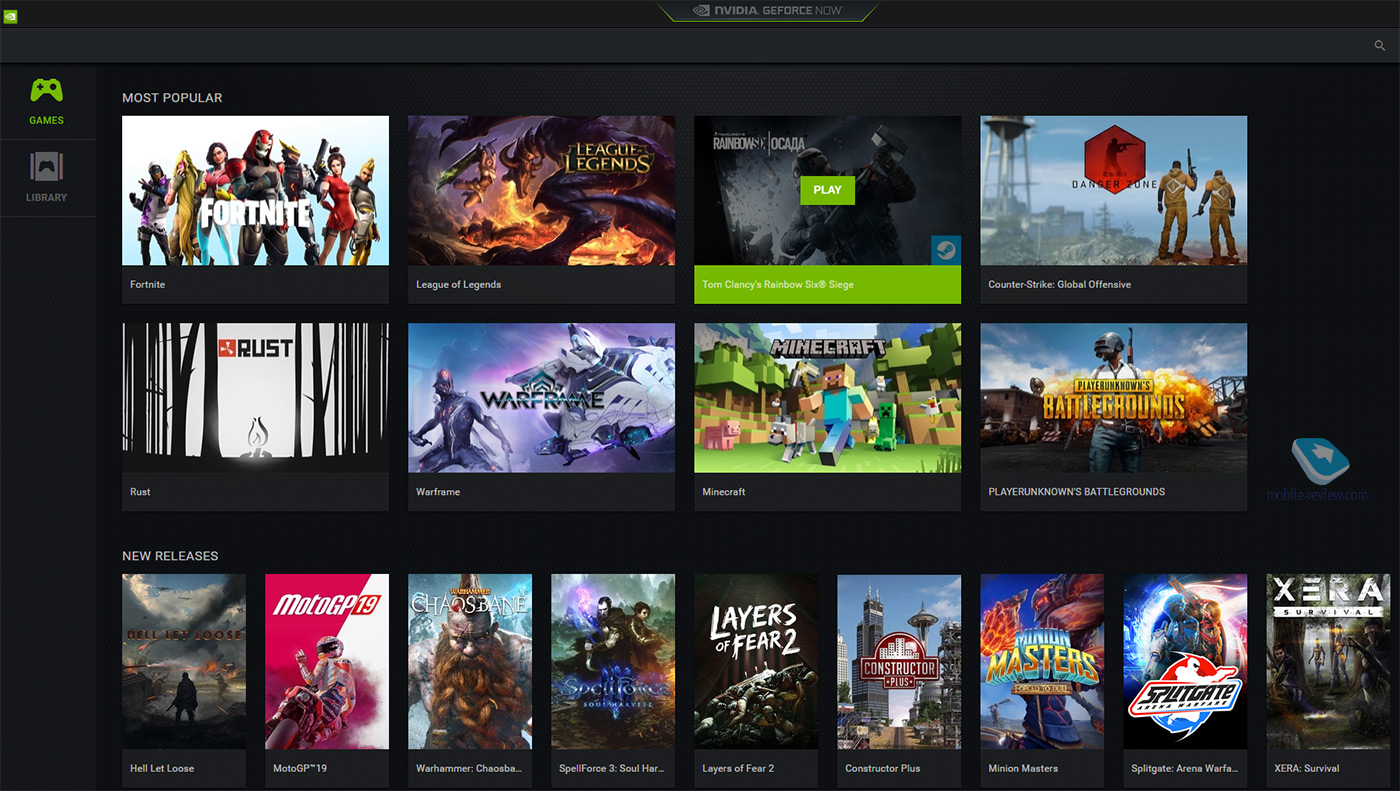Screen dimensions: 1400x791
Task: Select the Games controller icon in the sidebar
Action: click(46, 90)
